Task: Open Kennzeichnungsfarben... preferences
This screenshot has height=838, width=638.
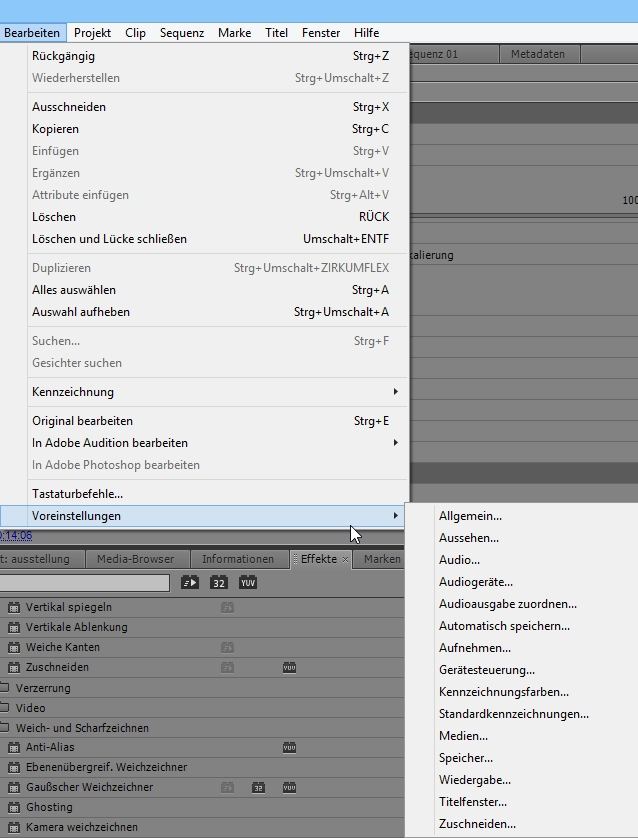Action: [504, 692]
